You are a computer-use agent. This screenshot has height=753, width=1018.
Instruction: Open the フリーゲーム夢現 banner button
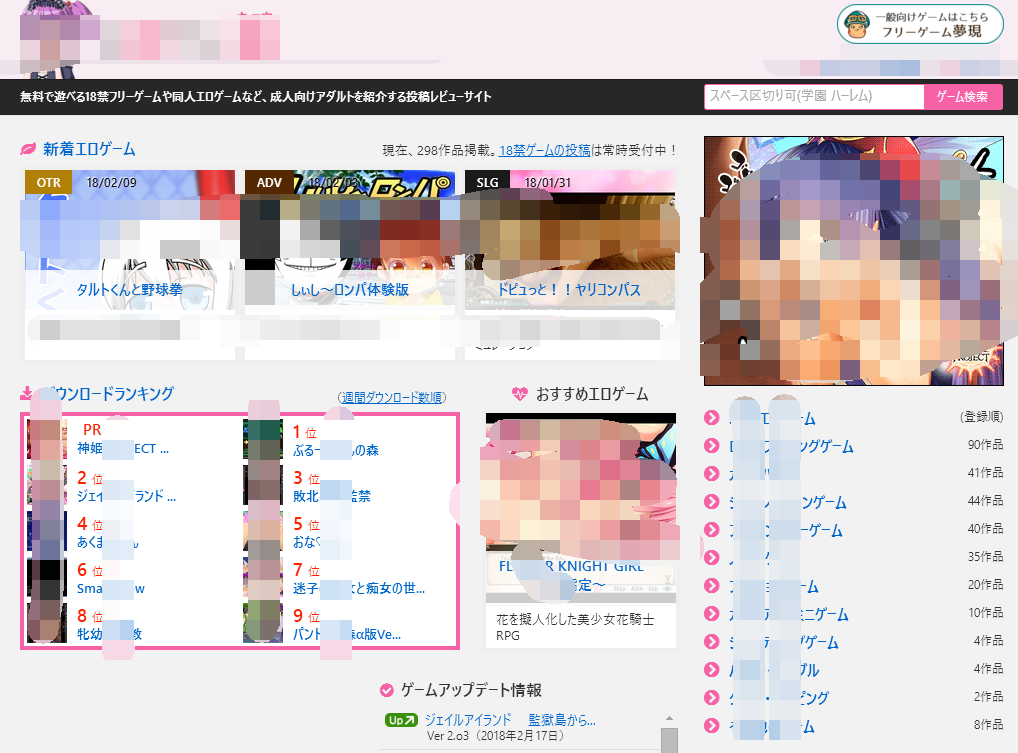click(x=920, y=25)
